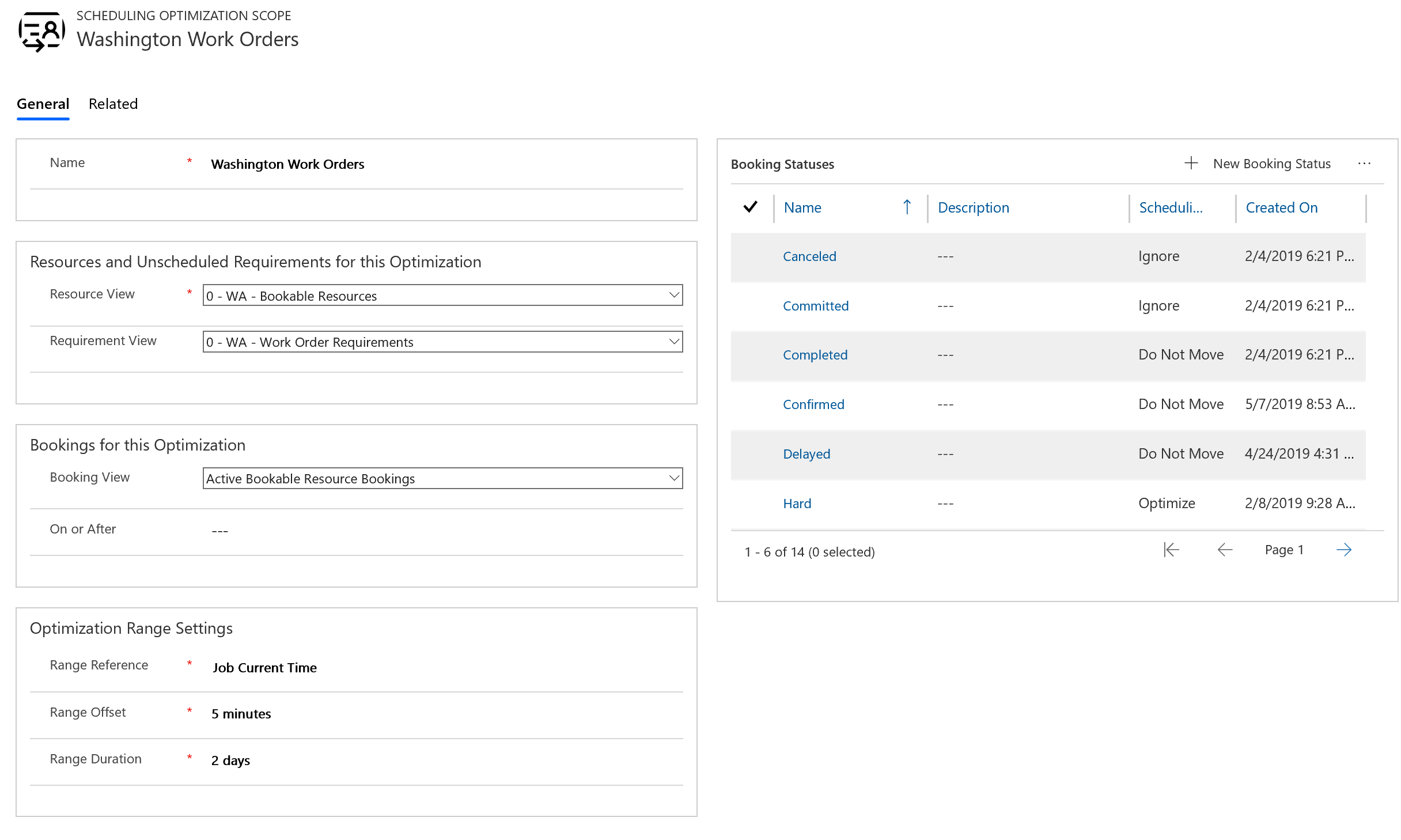1401x840 pixels.
Task: Switch to the Related tab
Action: (113, 103)
